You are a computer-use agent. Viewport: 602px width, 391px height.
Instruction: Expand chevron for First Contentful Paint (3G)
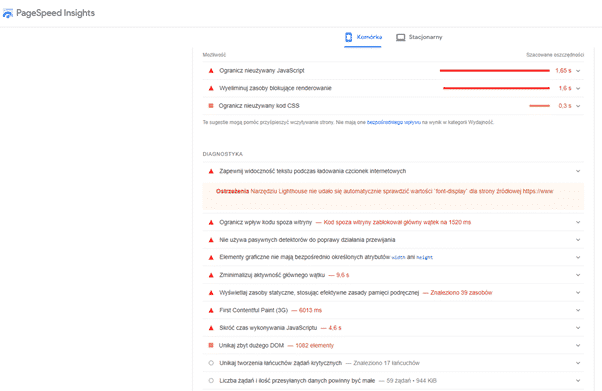(x=578, y=310)
